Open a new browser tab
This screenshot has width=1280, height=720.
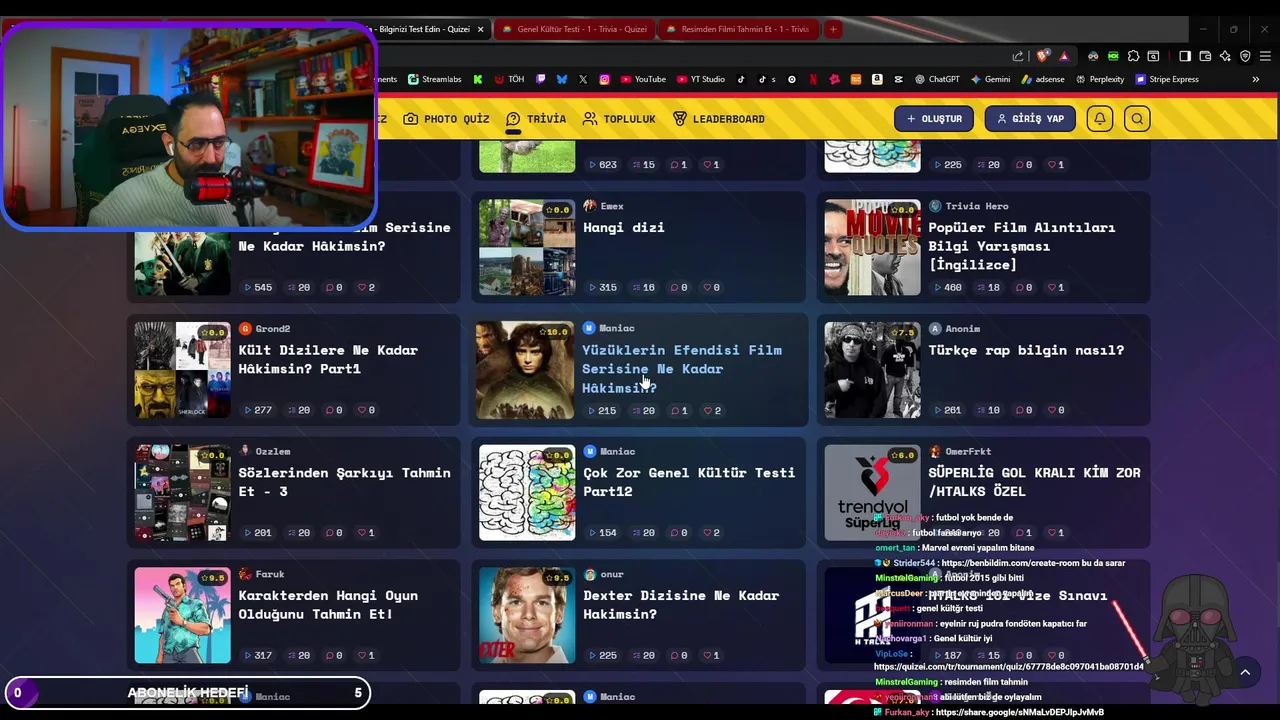pyautogui.click(x=833, y=29)
